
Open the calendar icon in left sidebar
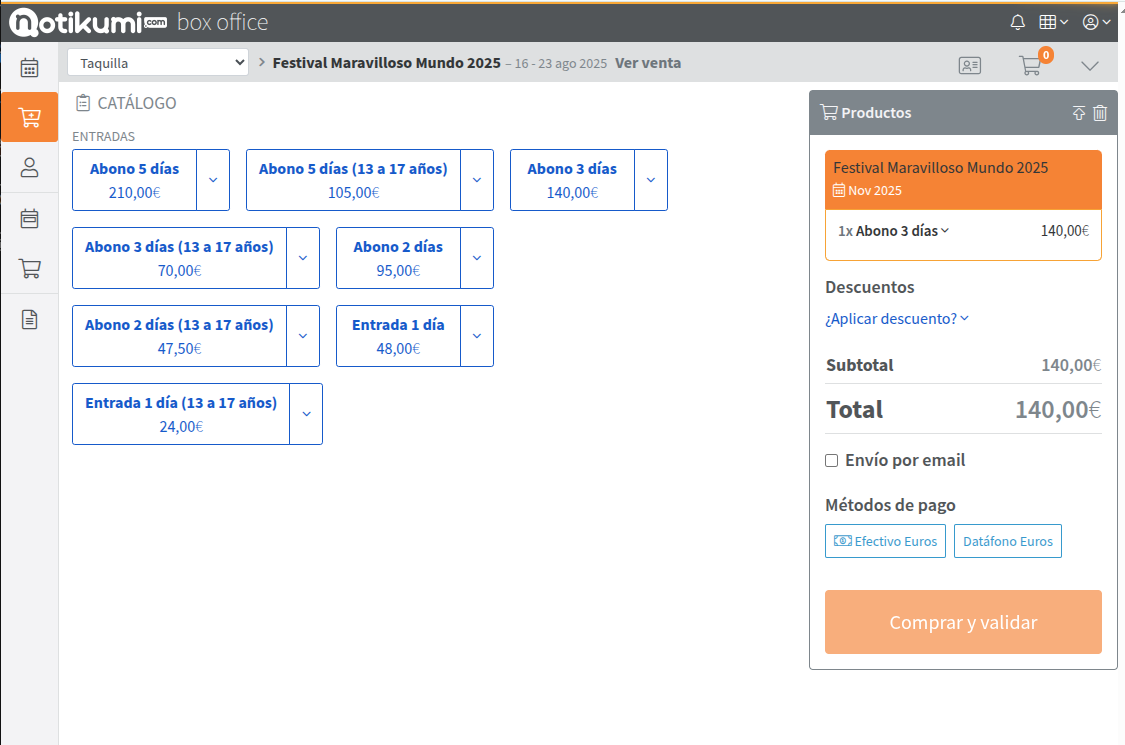click(29, 68)
